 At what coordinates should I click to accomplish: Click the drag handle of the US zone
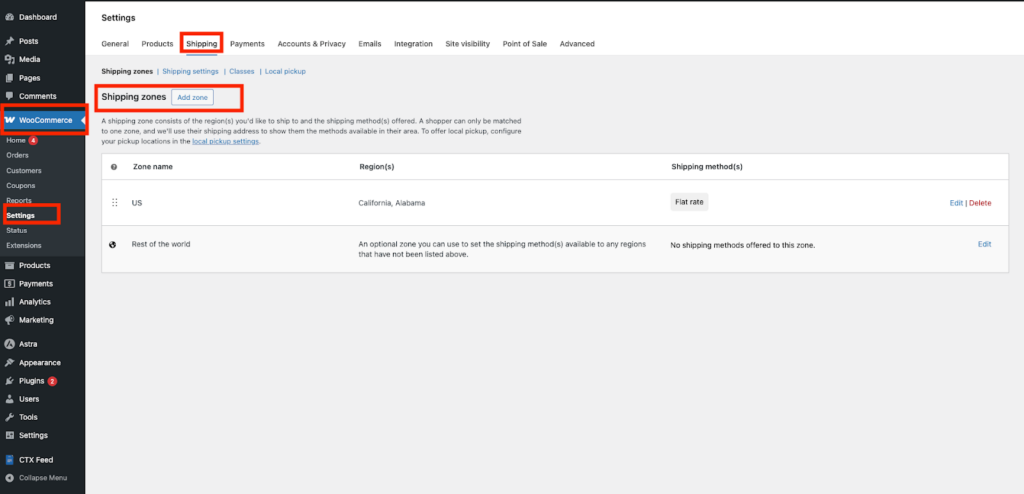tap(115, 203)
